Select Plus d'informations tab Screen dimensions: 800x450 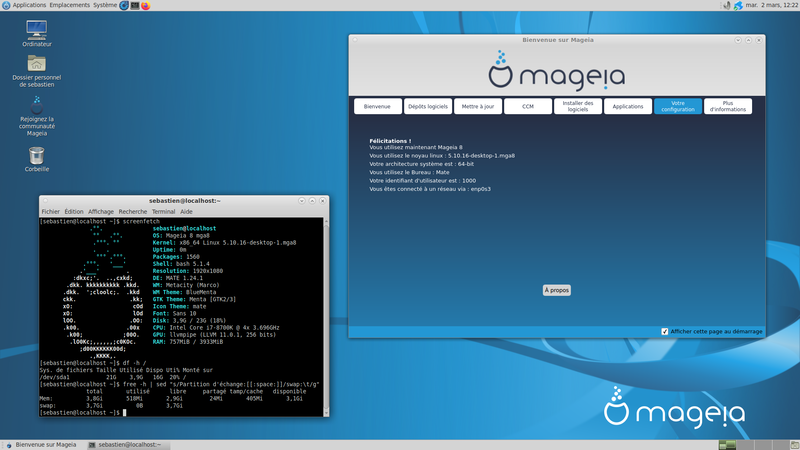(x=728, y=106)
